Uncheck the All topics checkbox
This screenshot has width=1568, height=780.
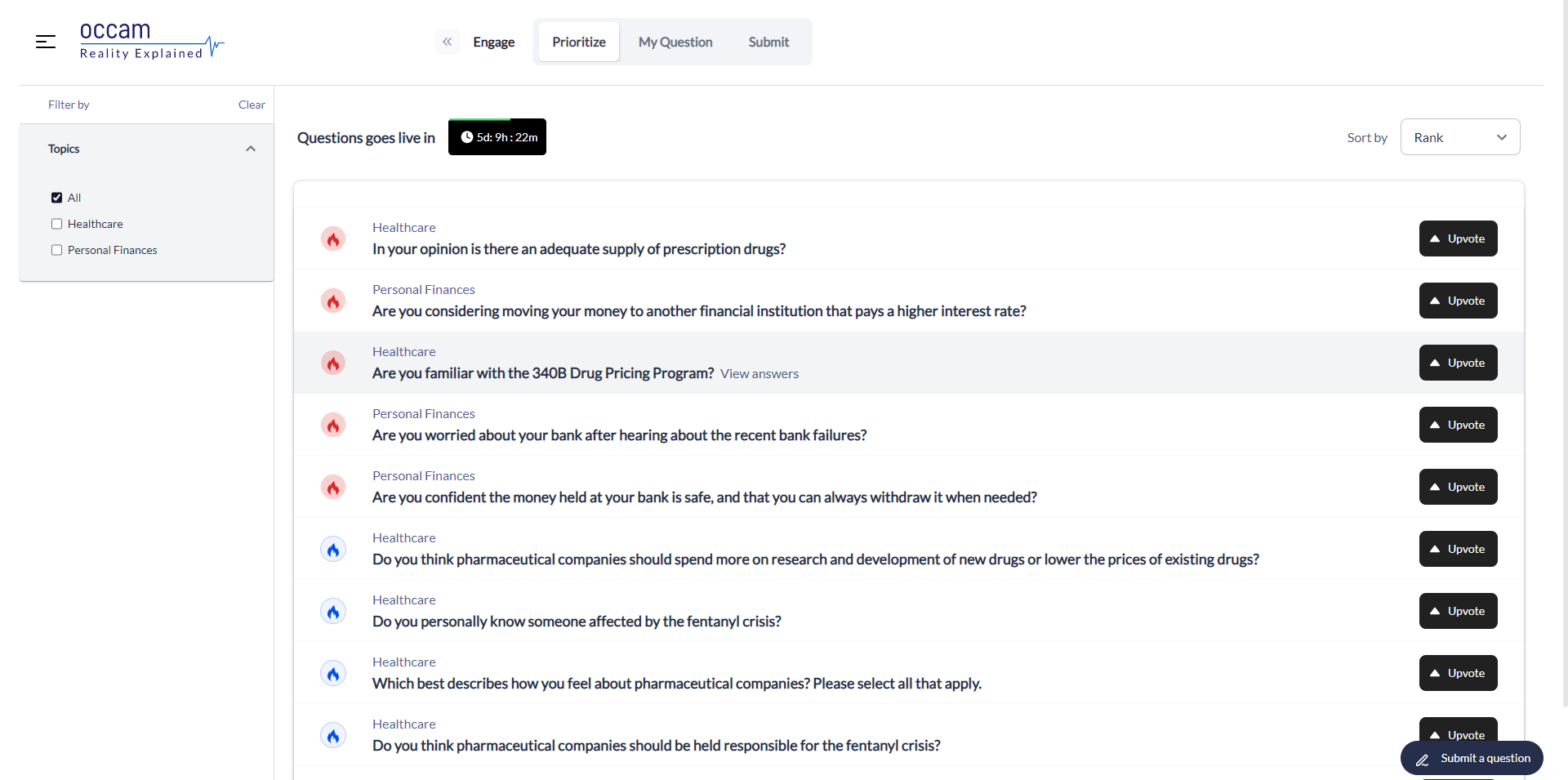point(57,198)
